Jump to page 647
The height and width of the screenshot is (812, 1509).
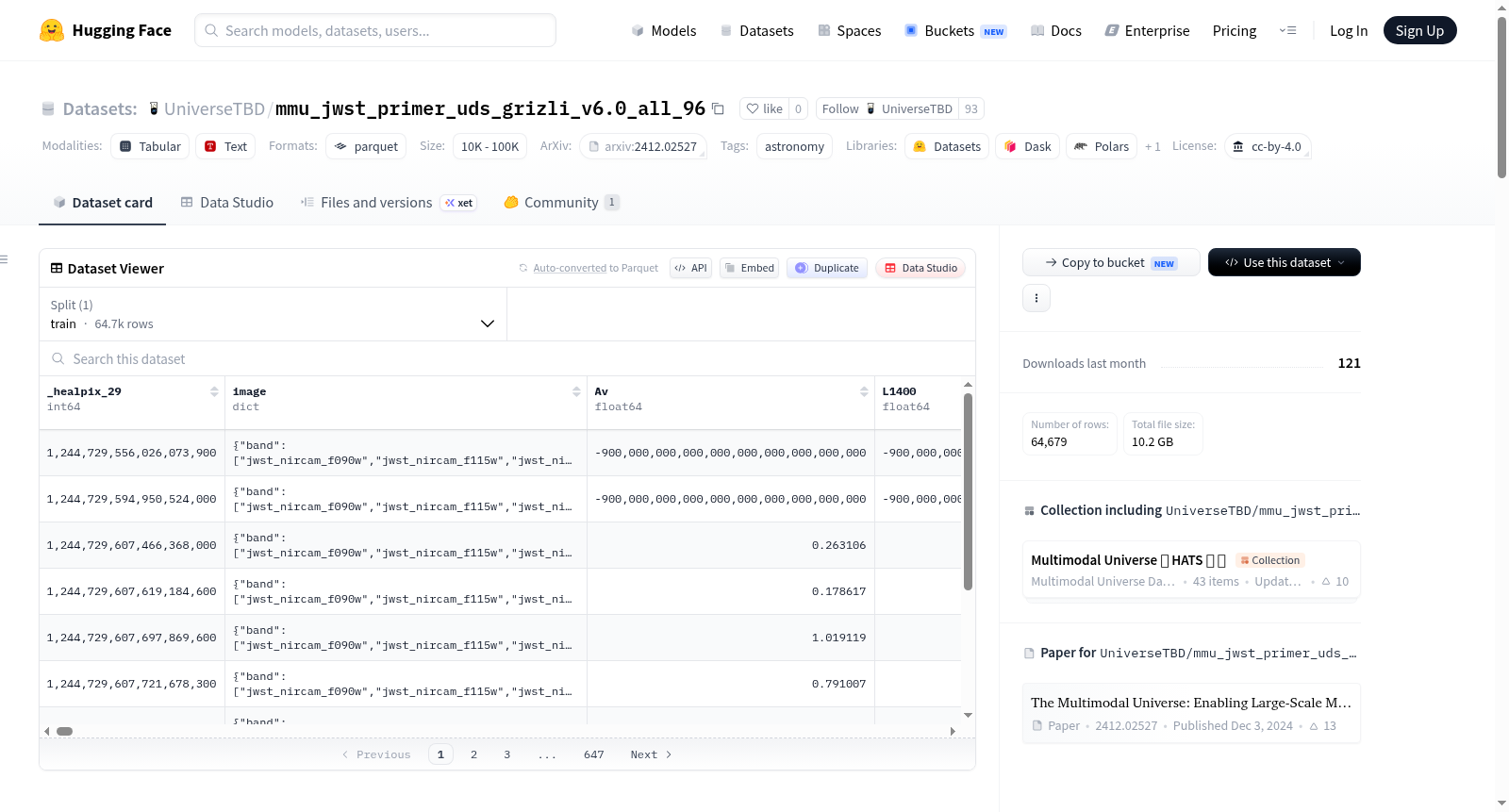click(593, 754)
